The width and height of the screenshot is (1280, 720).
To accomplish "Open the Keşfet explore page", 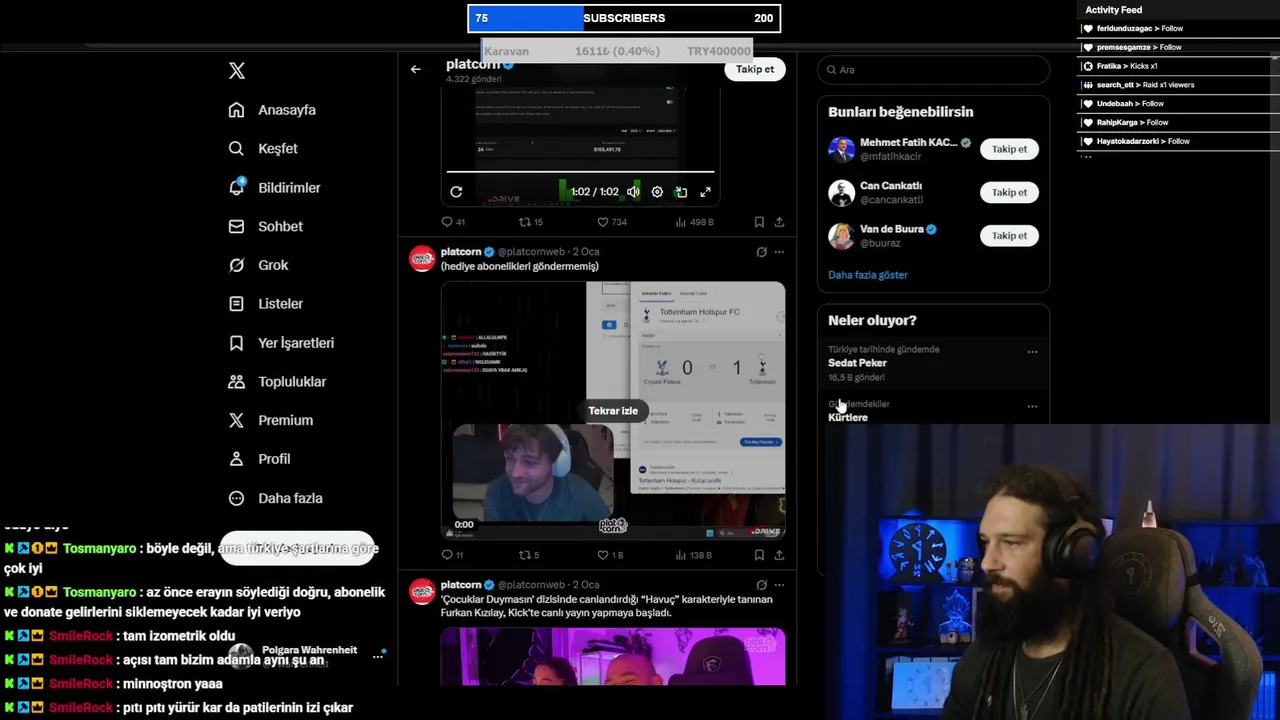I will click(264, 148).
